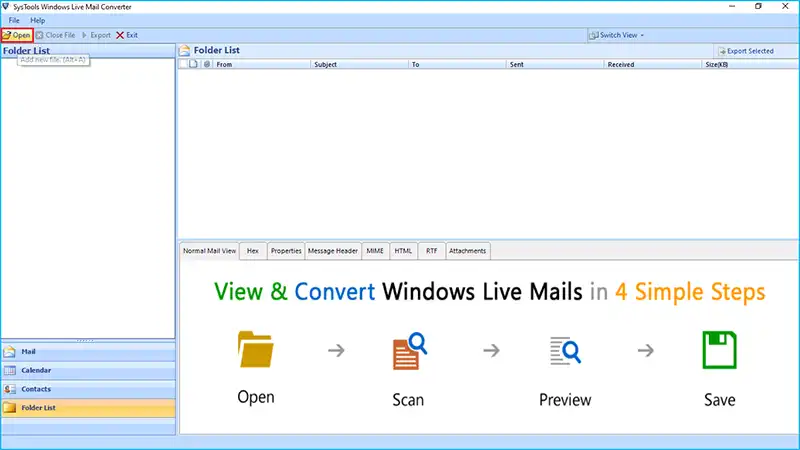Switch to the HTML tab
800x450 pixels.
pyautogui.click(x=403, y=251)
